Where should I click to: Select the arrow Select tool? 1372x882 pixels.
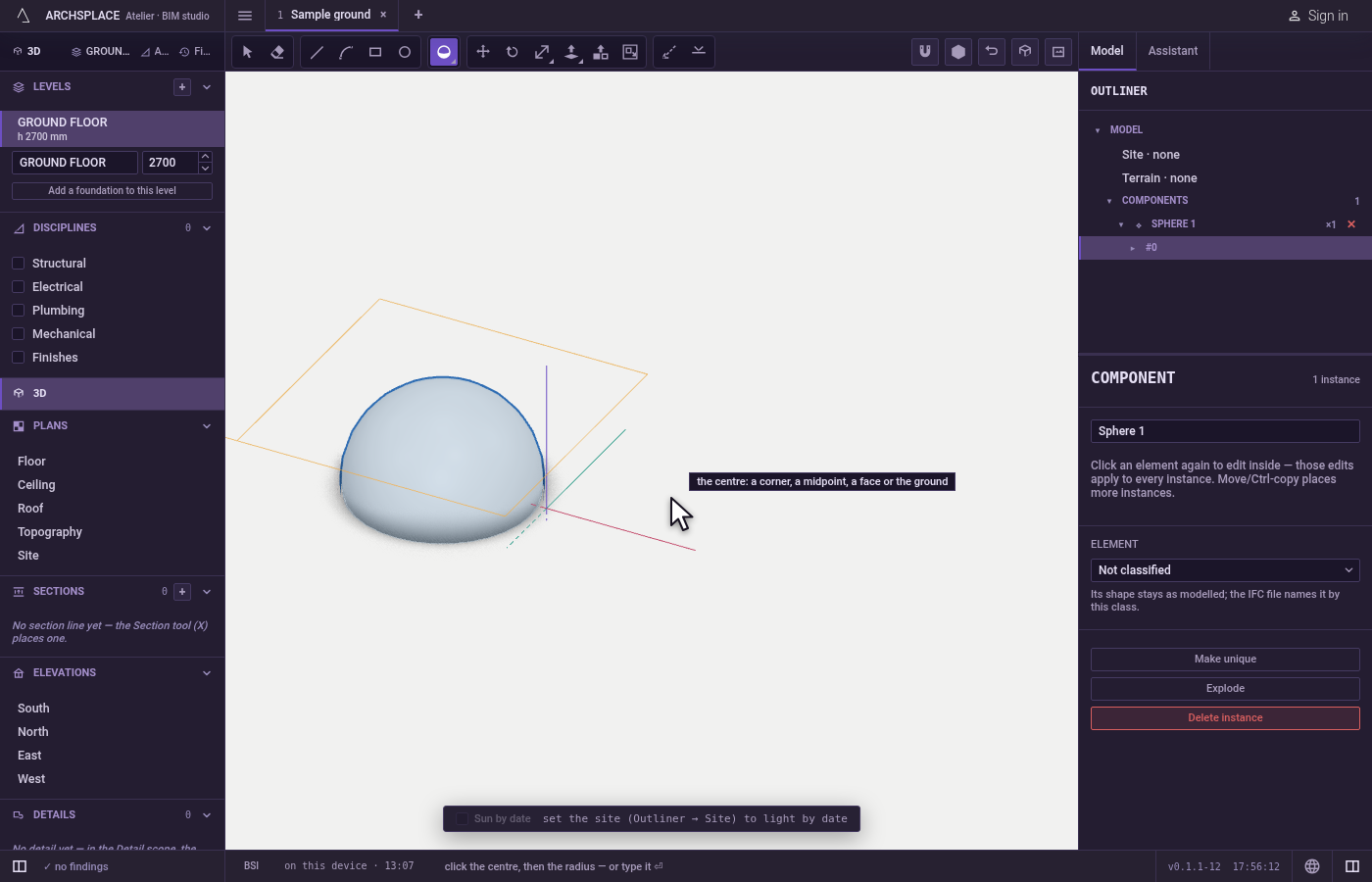click(248, 52)
